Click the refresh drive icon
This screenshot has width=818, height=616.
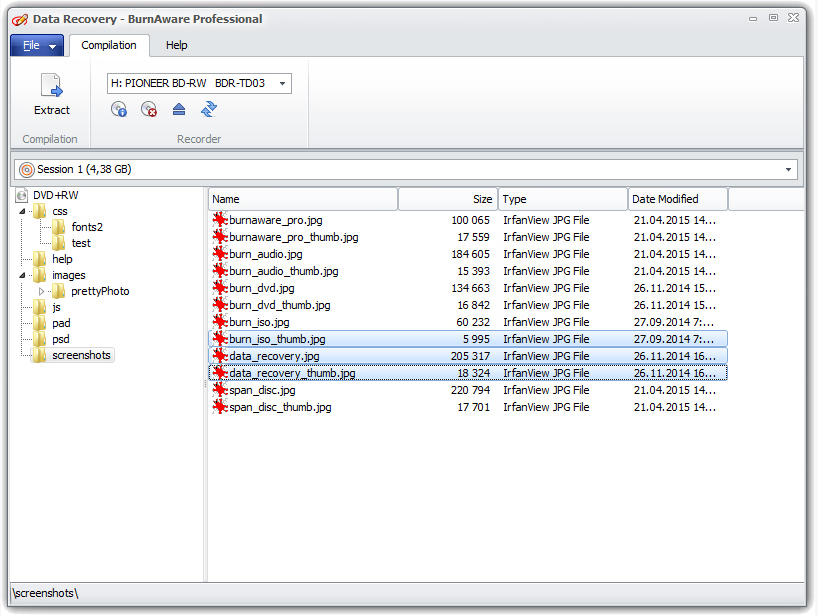pyautogui.click(x=209, y=109)
